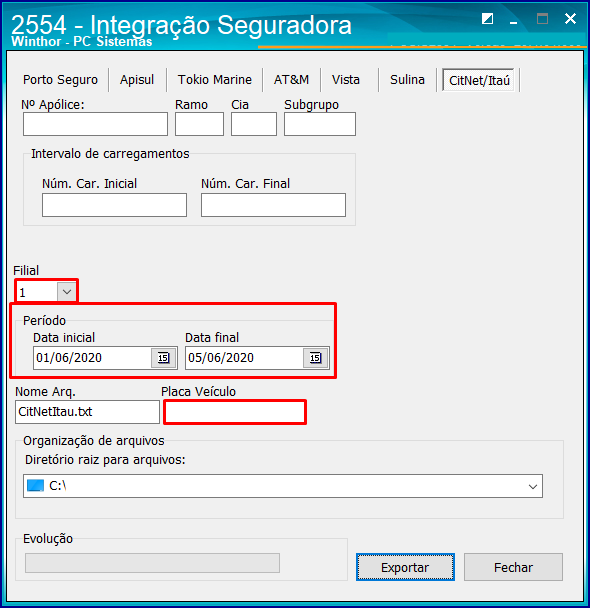Viewport: 590px width, 608px height.
Task: Click the 'Organização de arquivos' label
Action: (93, 441)
